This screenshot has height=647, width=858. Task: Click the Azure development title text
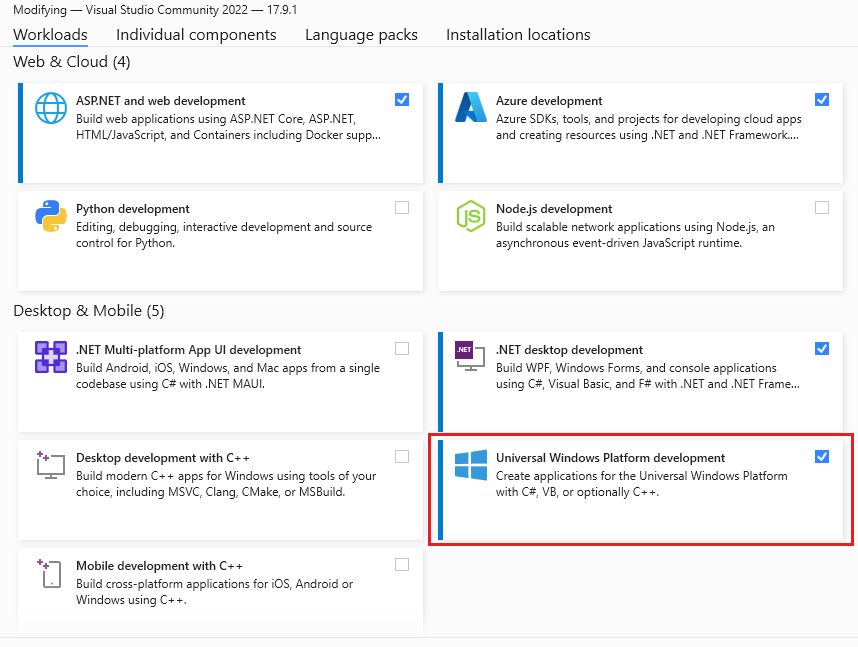549,101
